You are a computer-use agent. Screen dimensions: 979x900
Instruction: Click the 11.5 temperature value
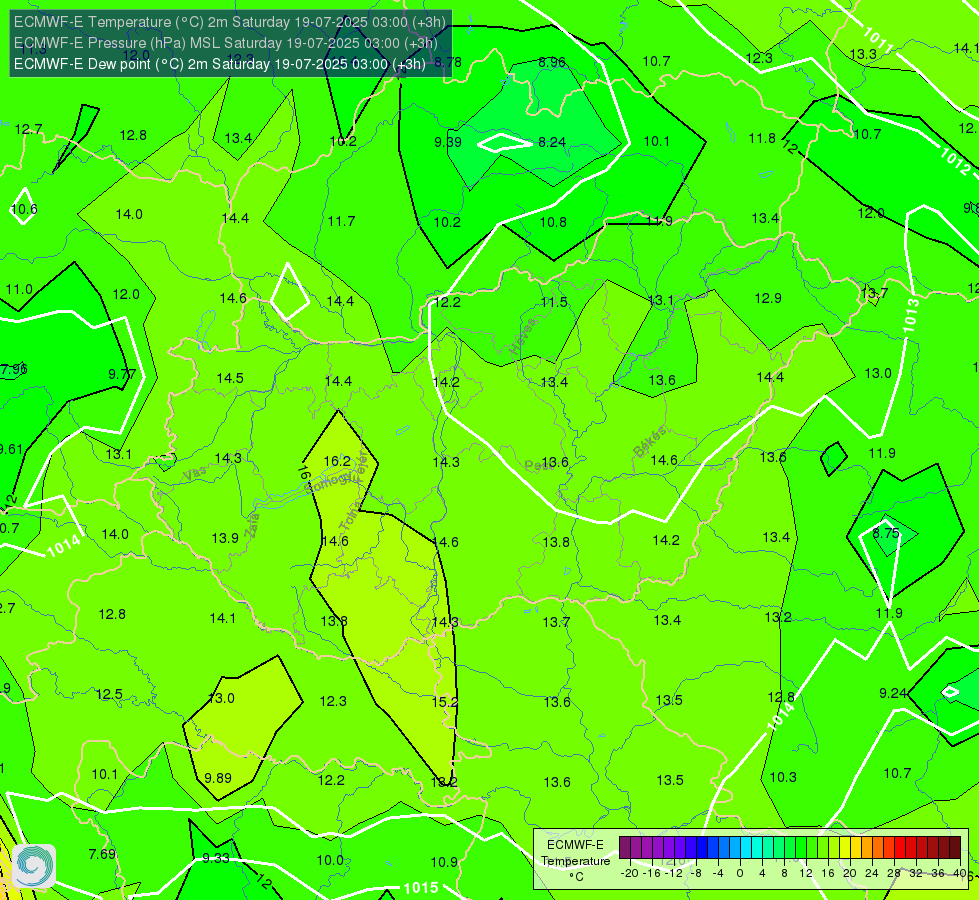554,303
